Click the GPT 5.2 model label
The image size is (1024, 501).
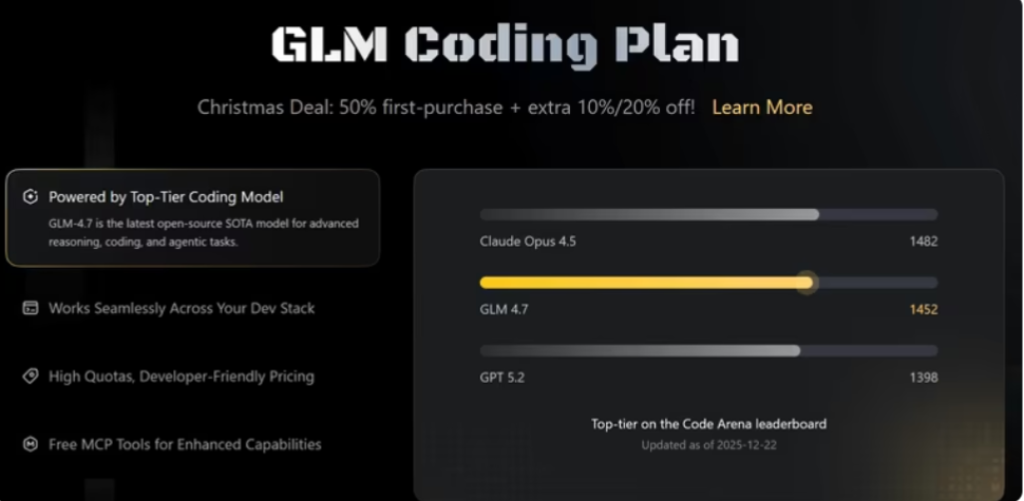[x=503, y=377]
